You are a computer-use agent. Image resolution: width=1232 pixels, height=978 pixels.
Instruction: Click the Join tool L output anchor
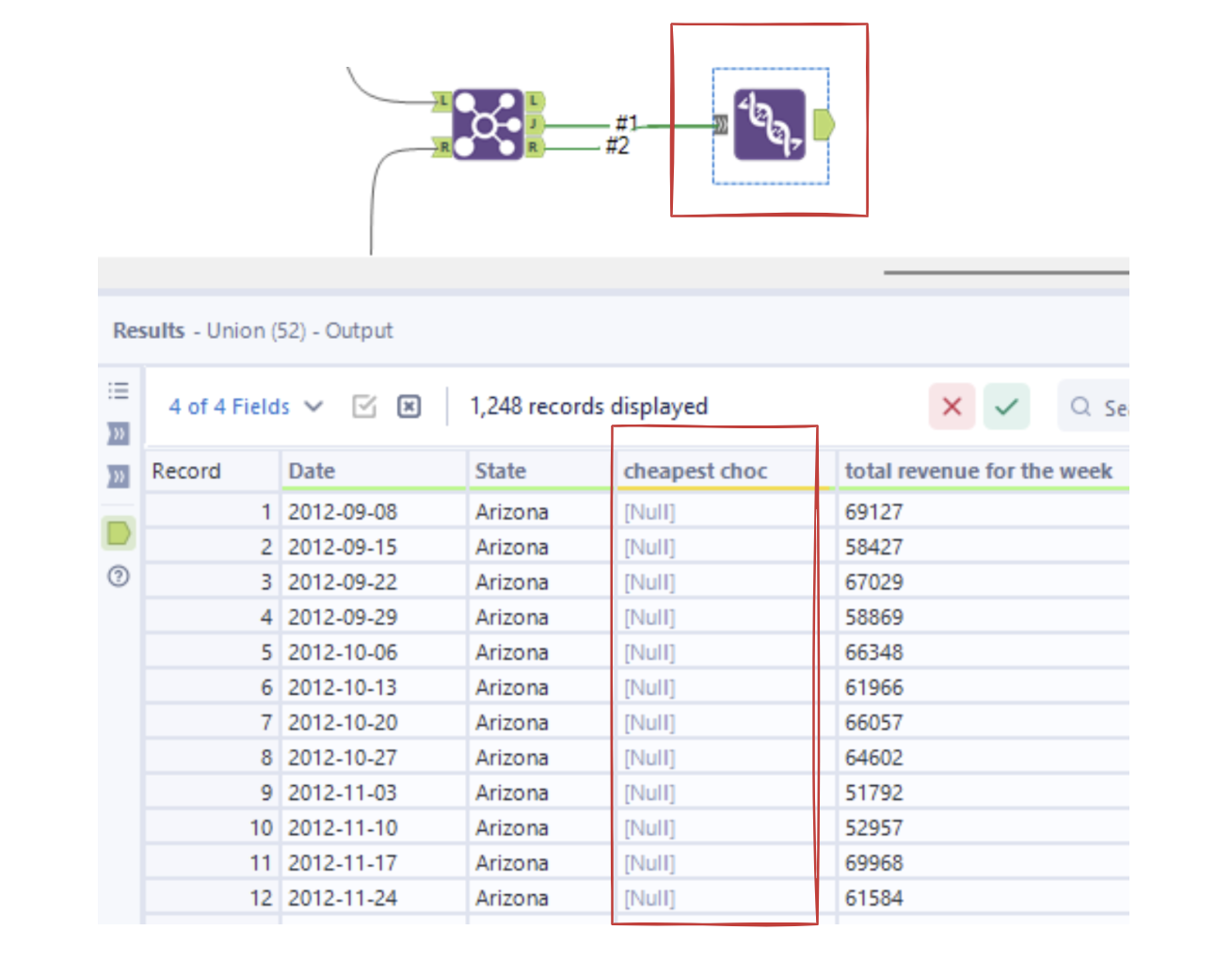click(534, 101)
